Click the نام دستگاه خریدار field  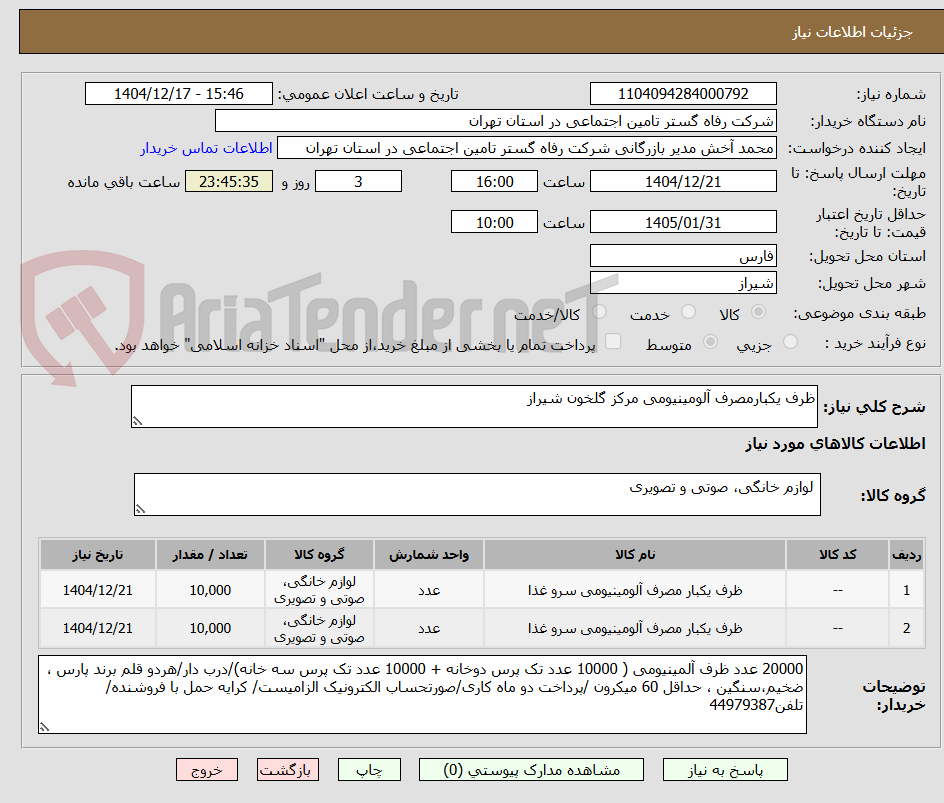click(495, 121)
